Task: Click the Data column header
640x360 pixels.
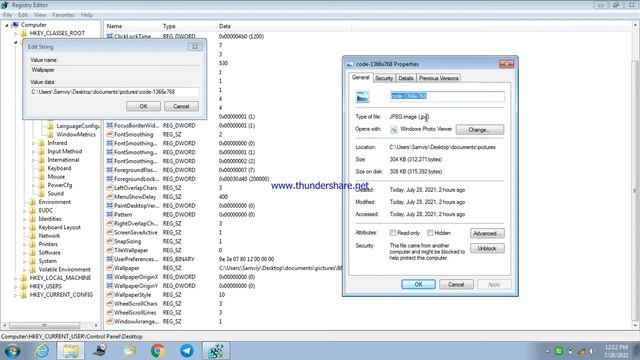Action: 284,26
